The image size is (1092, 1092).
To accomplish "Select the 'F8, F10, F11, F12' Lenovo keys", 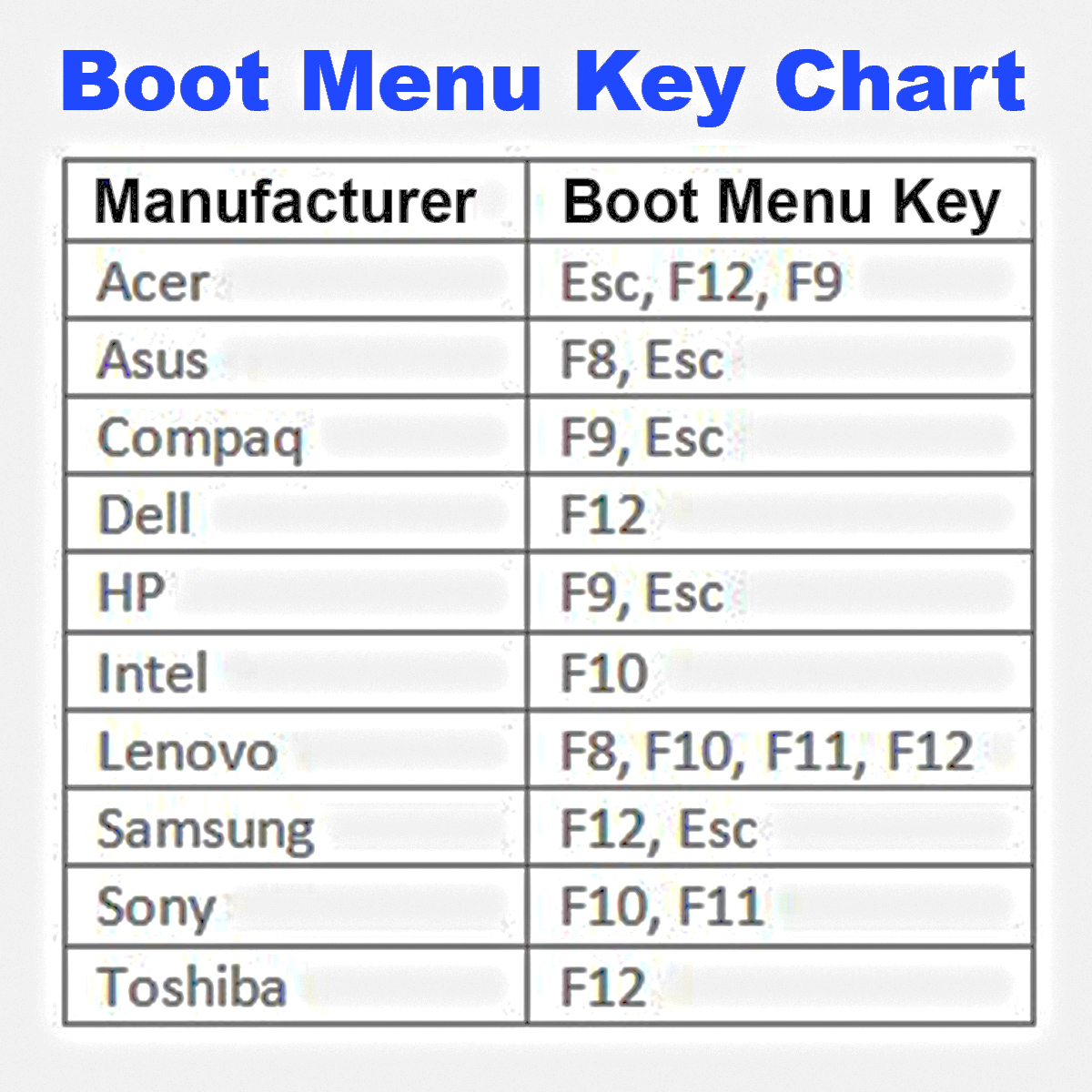I will (780, 751).
